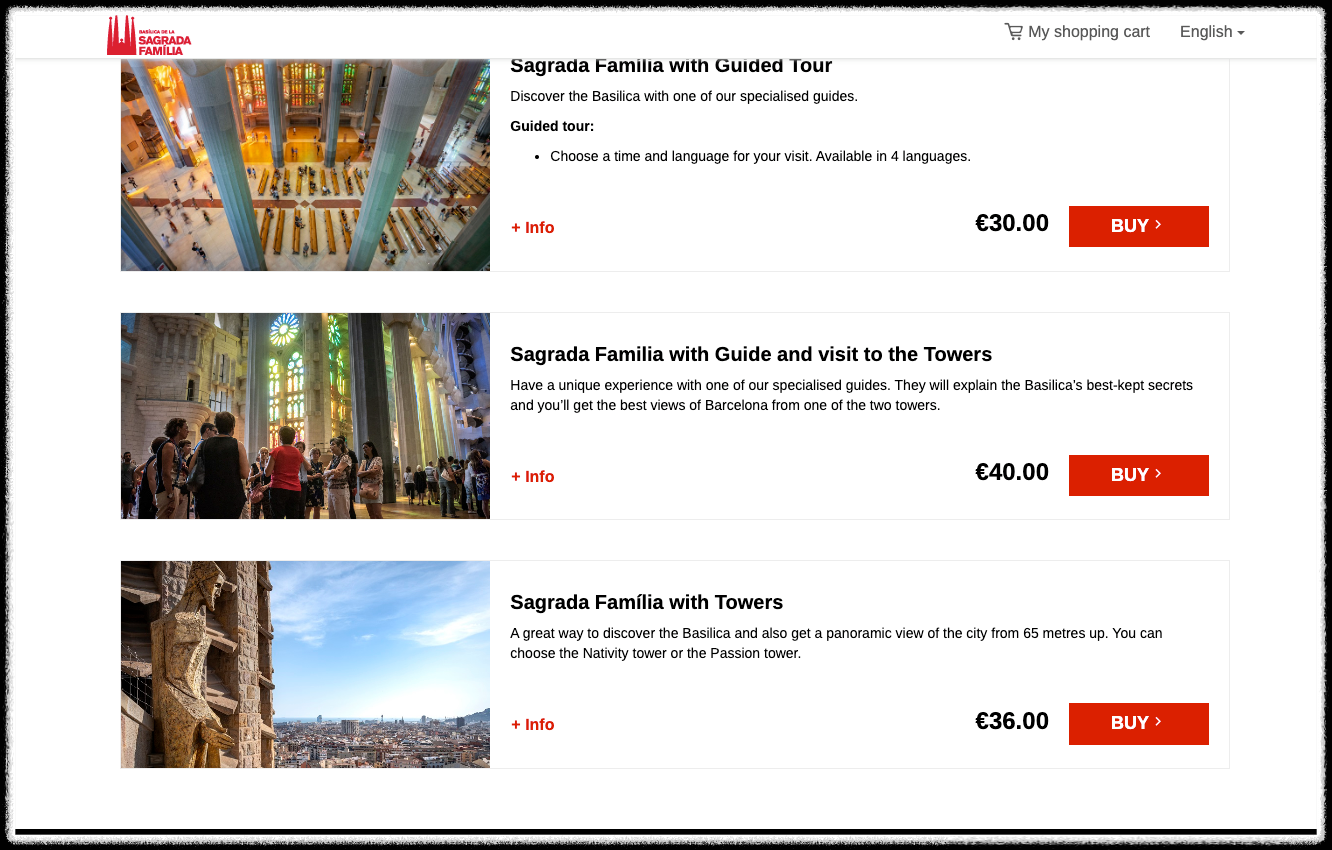Expand + Info for Guided Tour
This screenshot has height=850, width=1332.
[x=533, y=228]
